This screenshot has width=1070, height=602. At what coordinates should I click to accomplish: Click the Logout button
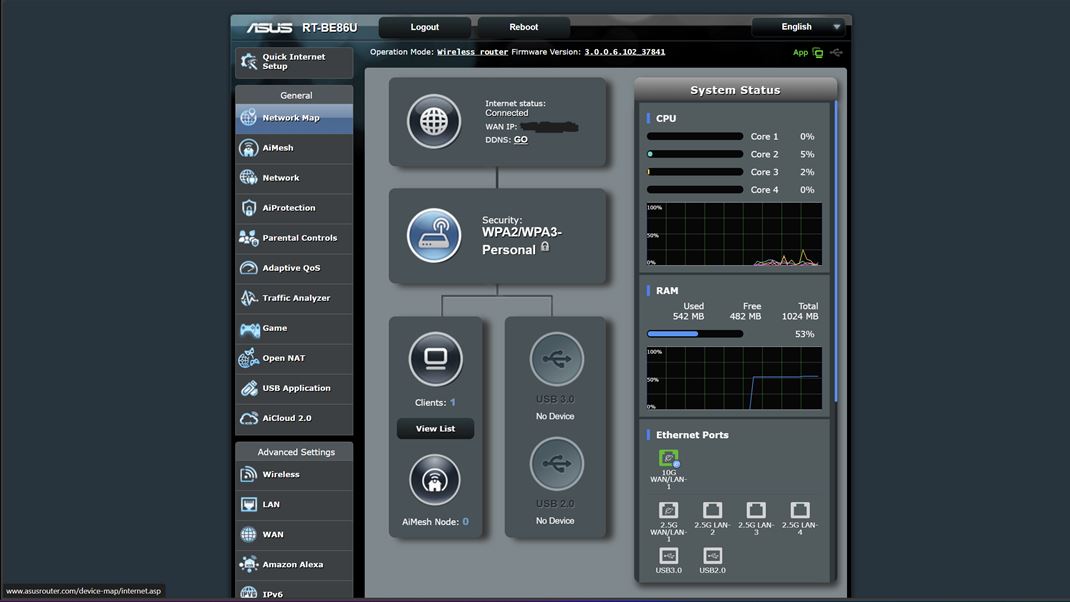coord(424,27)
